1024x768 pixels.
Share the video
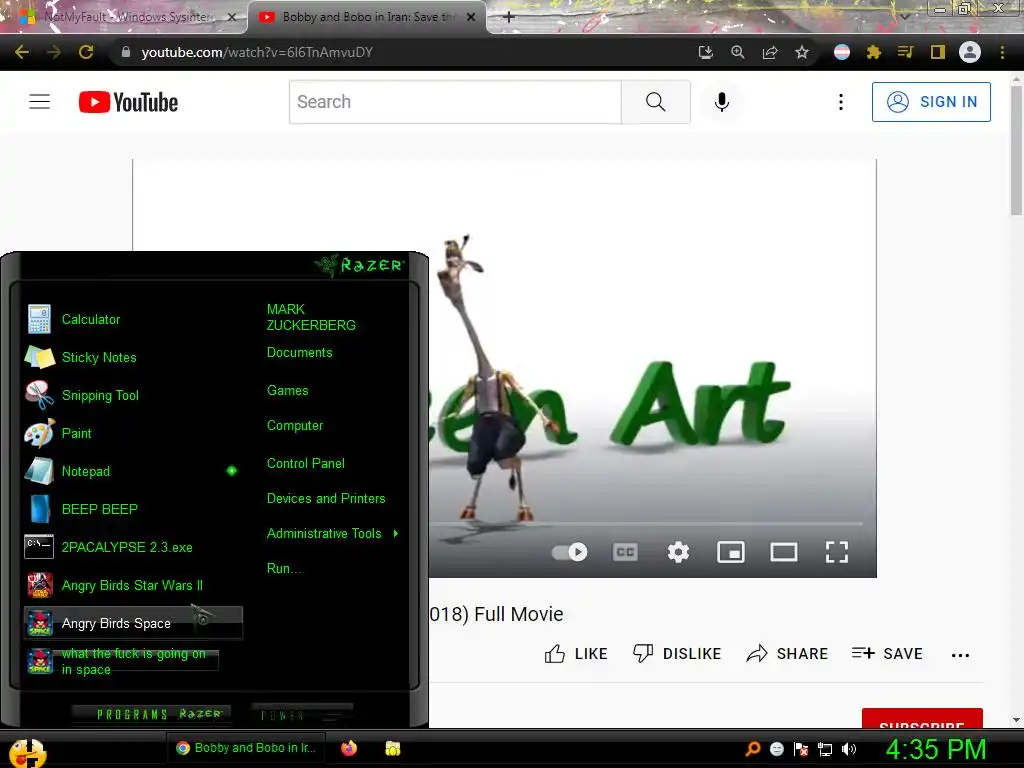point(787,654)
